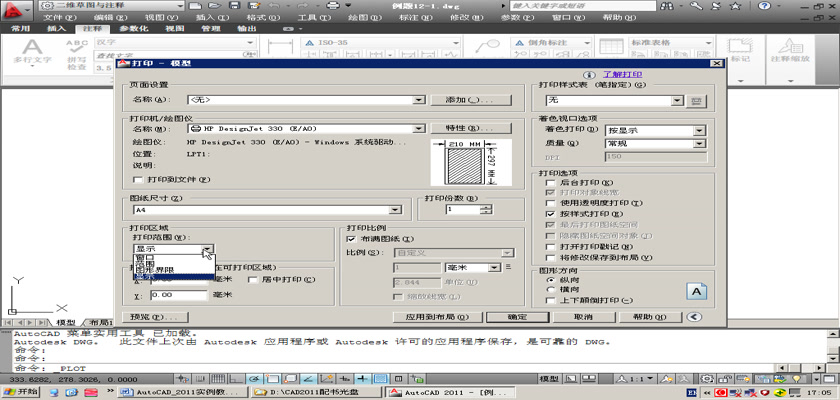
Task: Switch to the 参数化 ribbon tab
Action: tap(133, 29)
